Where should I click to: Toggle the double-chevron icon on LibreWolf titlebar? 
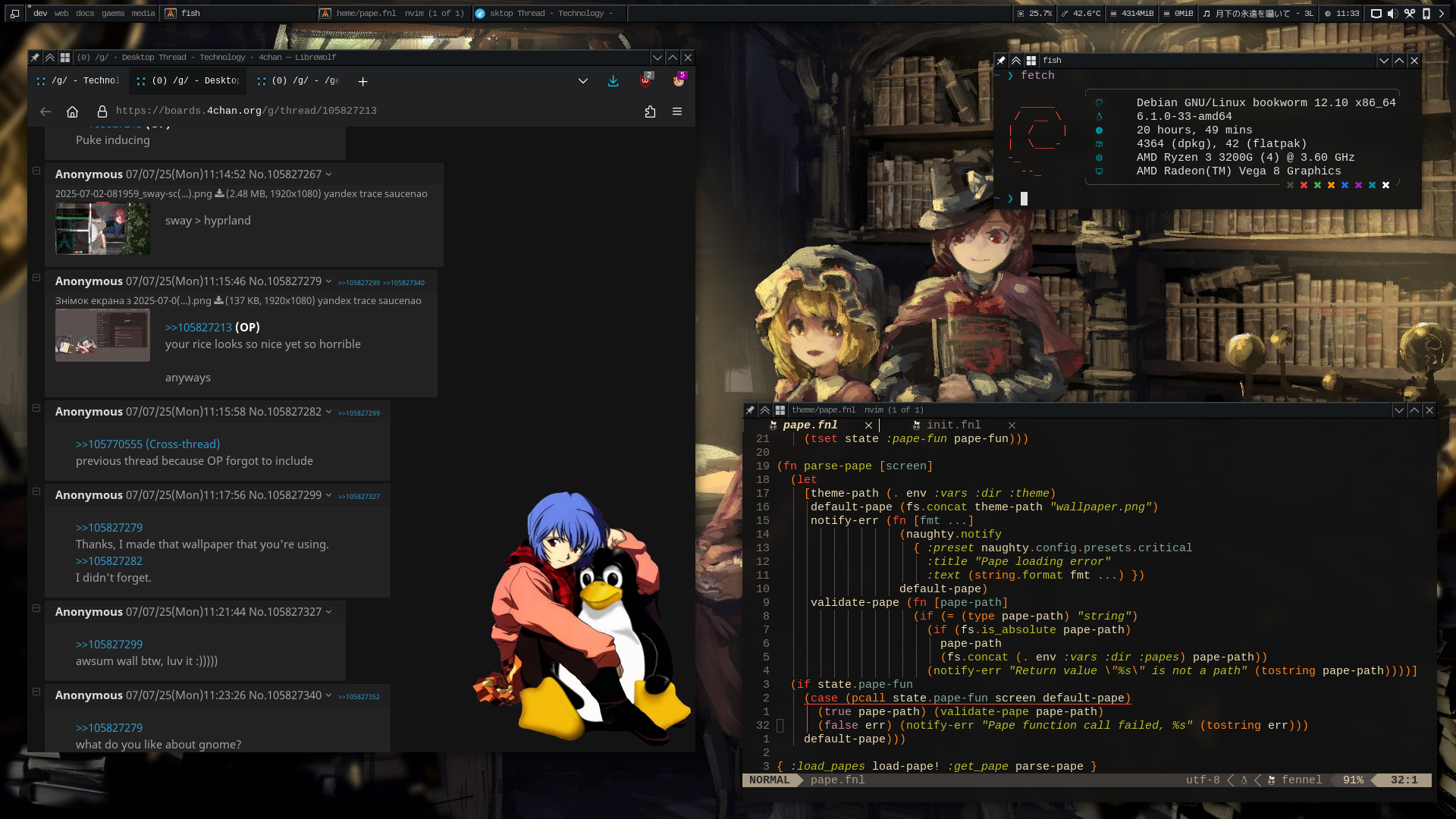click(50, 57)
